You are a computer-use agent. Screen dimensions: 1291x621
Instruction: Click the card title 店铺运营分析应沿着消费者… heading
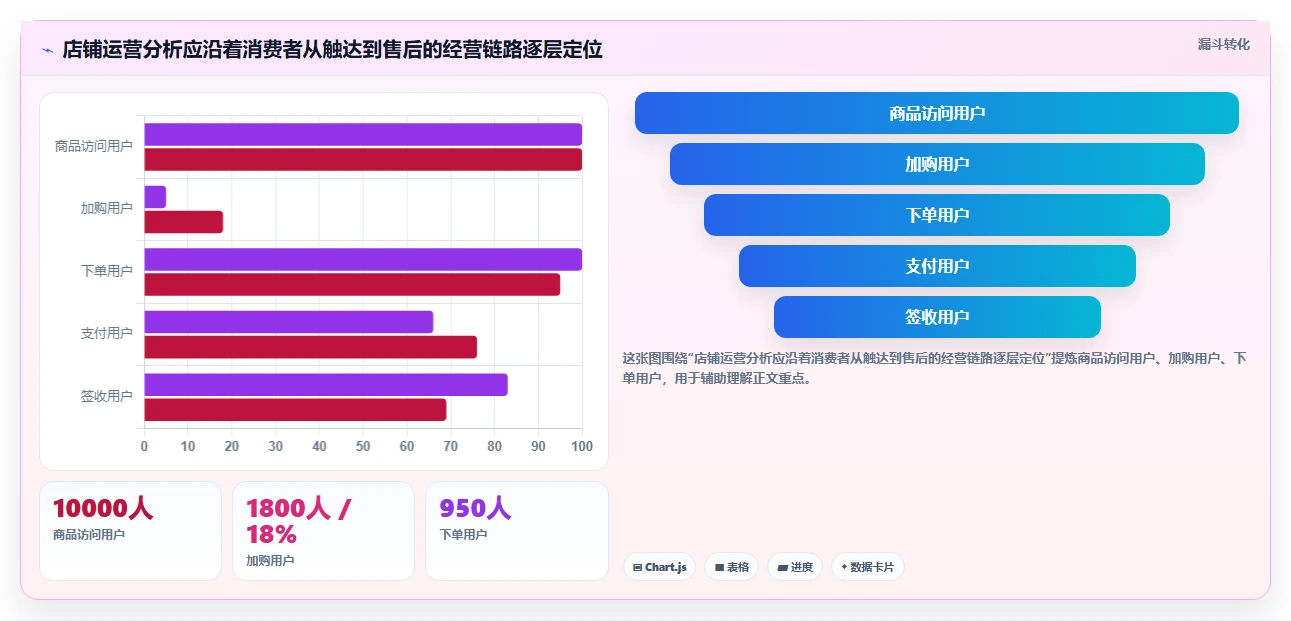pyautogui.click(x=332, y=49)
